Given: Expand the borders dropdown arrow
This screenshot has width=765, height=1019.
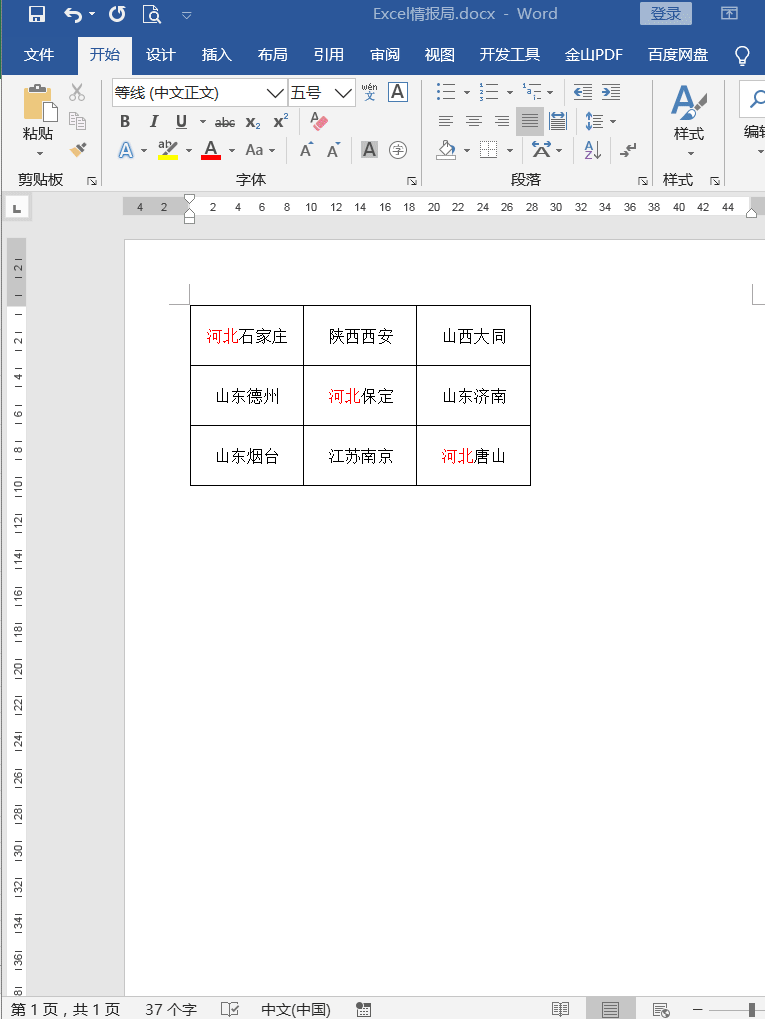Looking at the screenshot, I should pos(510,150).
